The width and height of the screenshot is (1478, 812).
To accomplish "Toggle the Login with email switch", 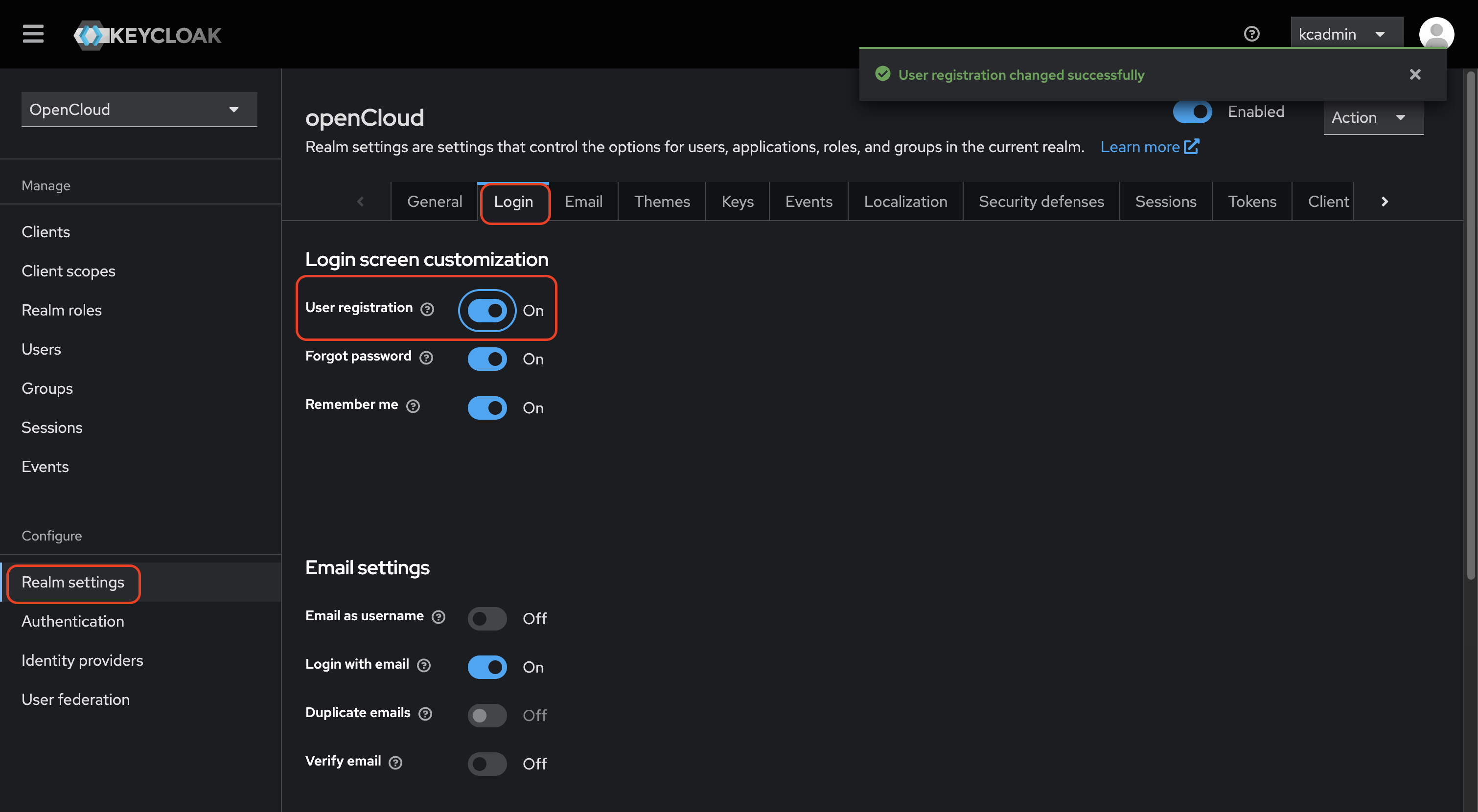I will [x=487, y=667].
